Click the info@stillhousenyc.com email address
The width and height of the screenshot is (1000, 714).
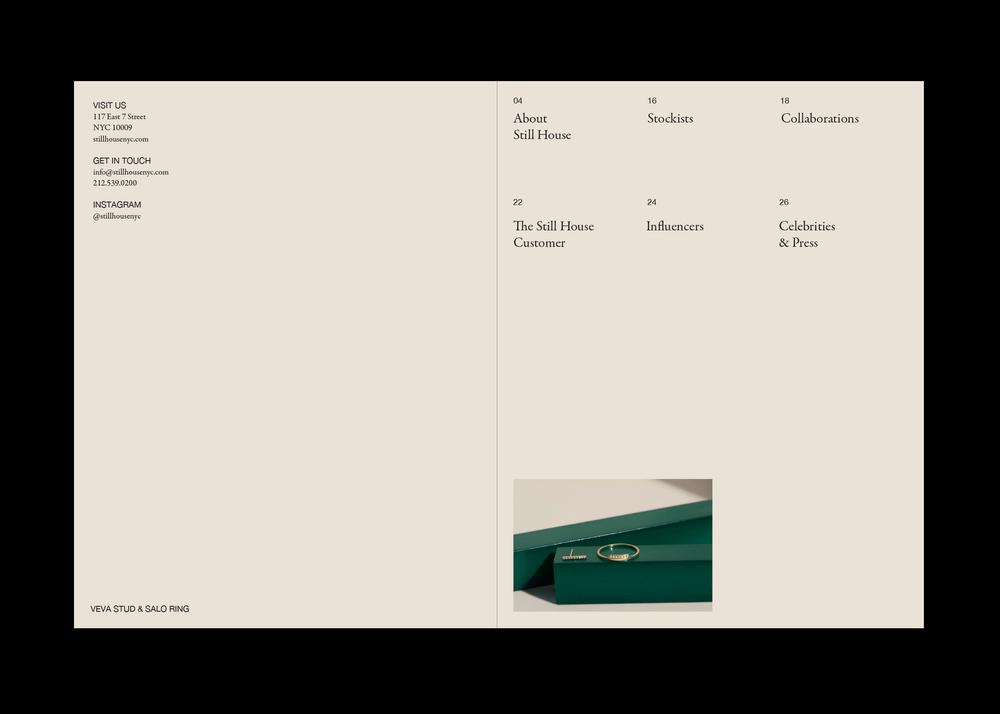[131, 172]
